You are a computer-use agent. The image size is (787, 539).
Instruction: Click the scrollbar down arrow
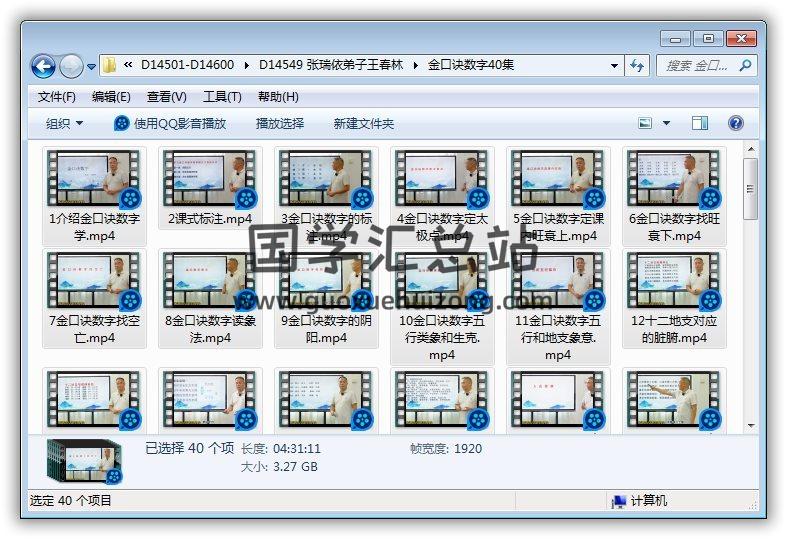click(751, 426)
